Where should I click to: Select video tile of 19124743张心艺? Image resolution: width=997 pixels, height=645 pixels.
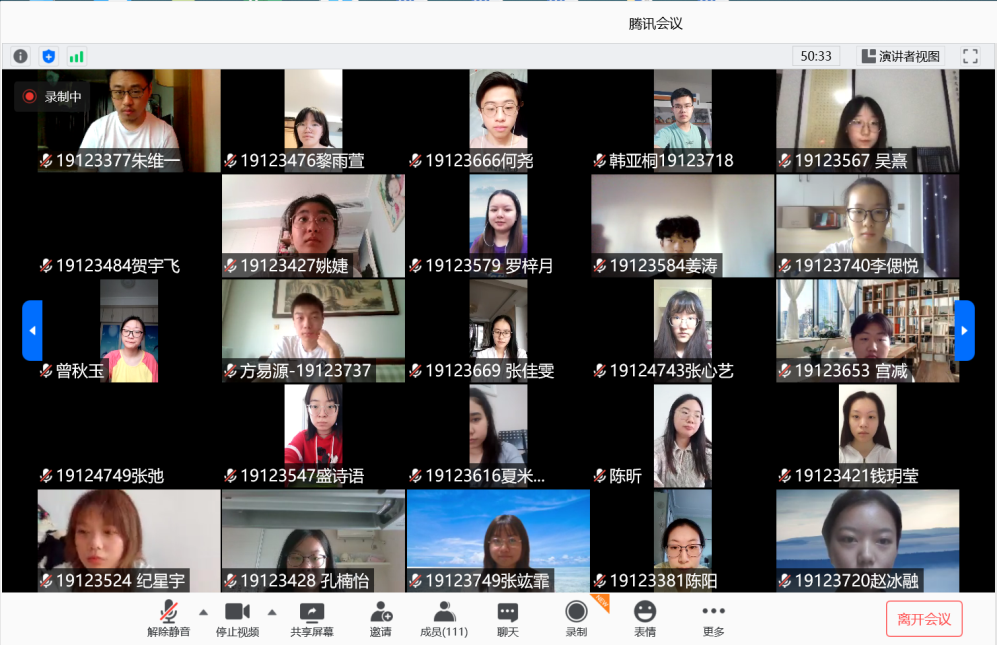[x=683, y=330]
